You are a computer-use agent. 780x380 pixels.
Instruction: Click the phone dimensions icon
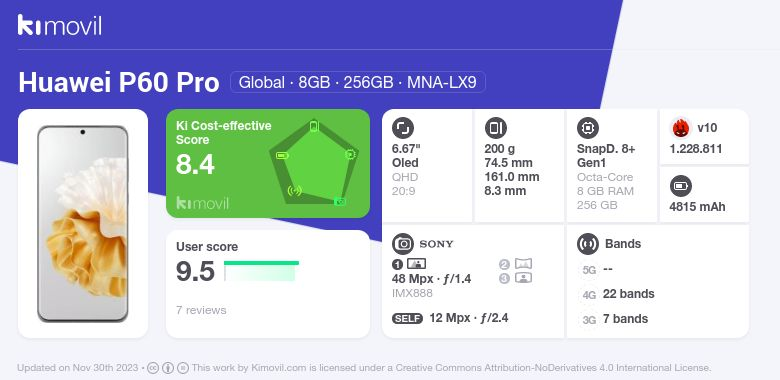495,128
